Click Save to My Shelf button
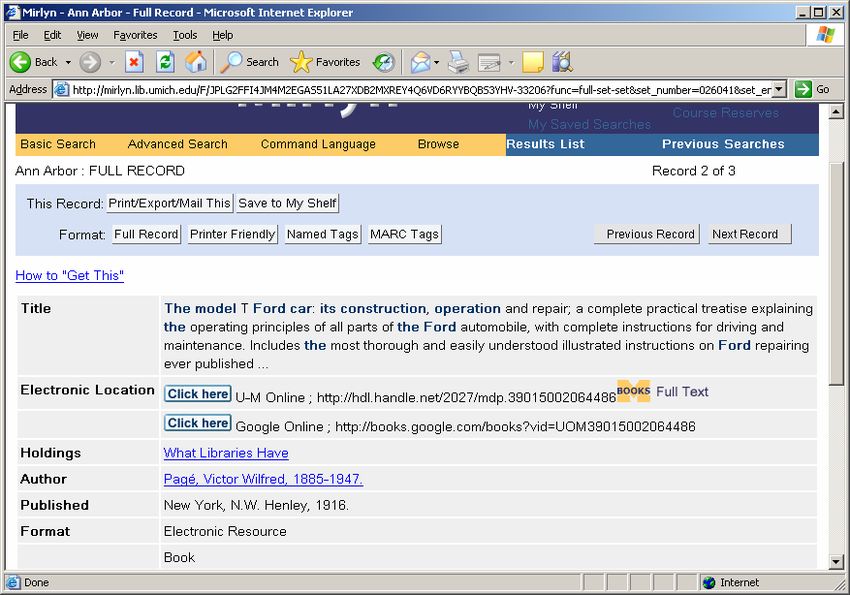Image resolution: width=850 pixels, height=595 pixels. [287, 203]
